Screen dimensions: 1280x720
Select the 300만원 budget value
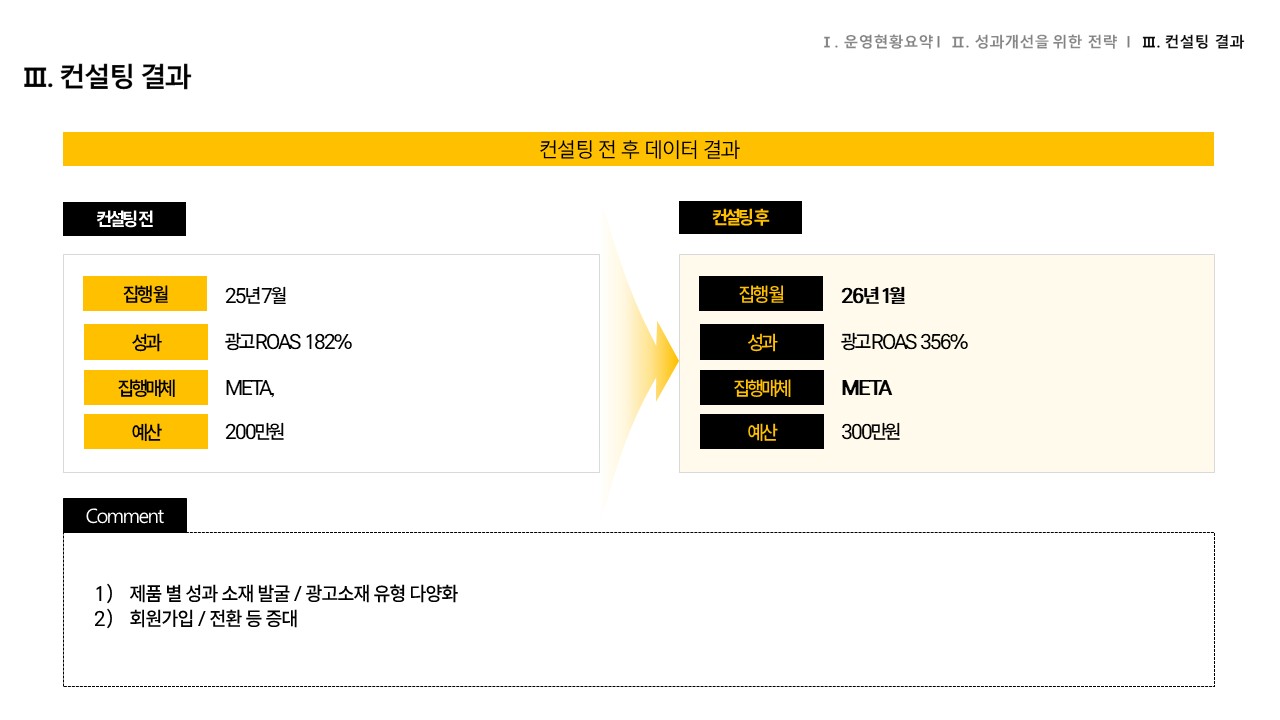pyautogui.click(x=871, y=432)
